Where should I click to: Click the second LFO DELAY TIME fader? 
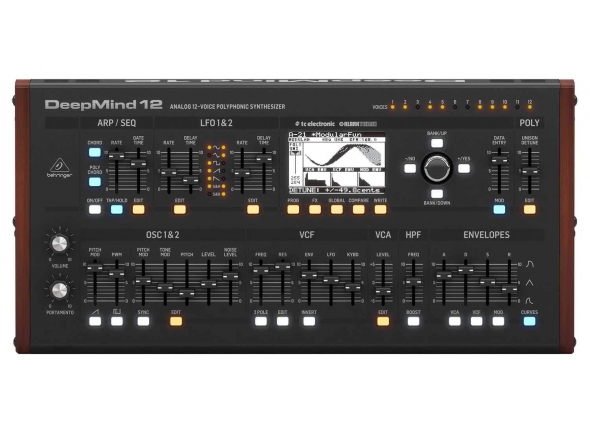(x=264, y=158)
